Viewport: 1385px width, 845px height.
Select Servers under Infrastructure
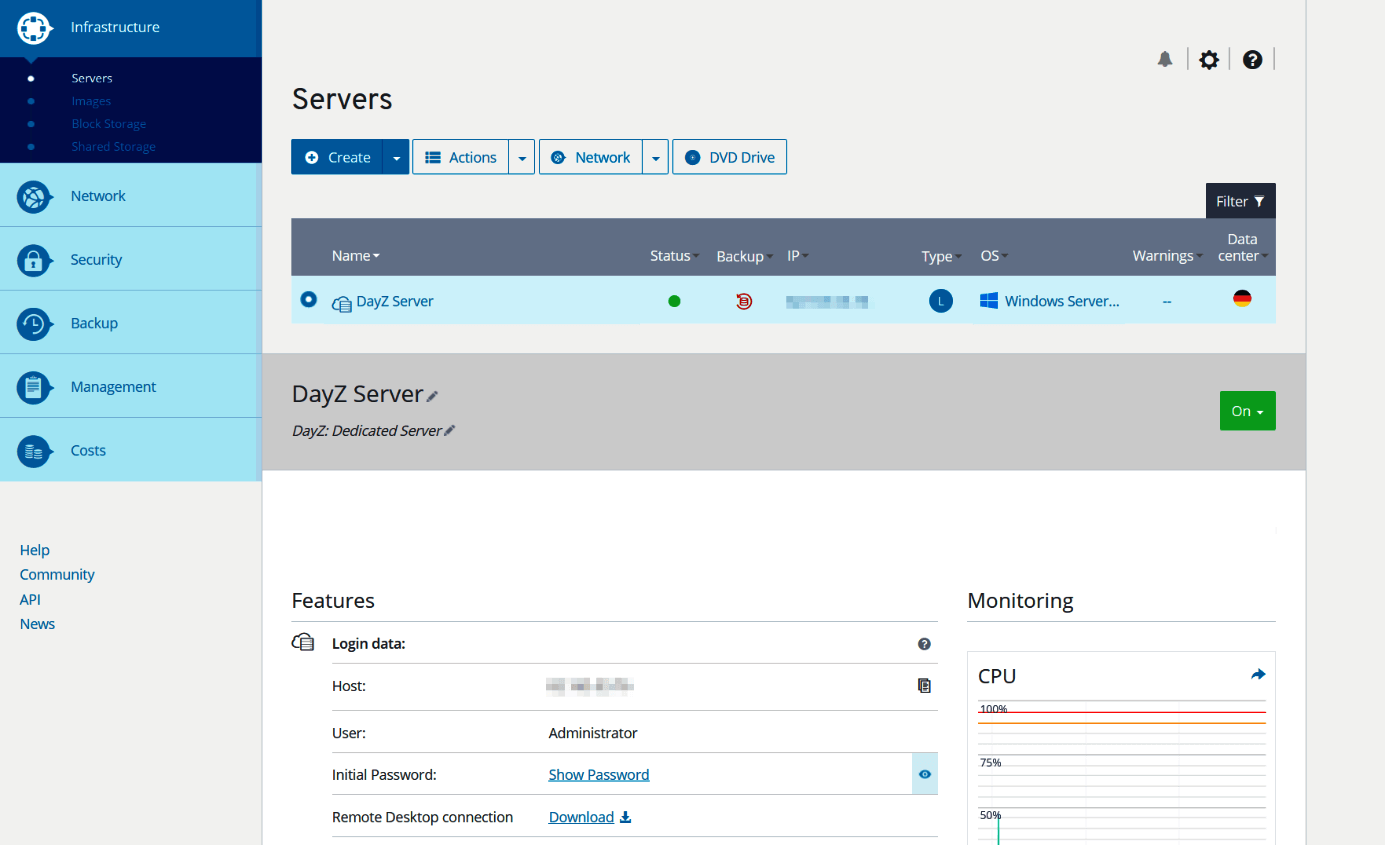tap(91, 77)
